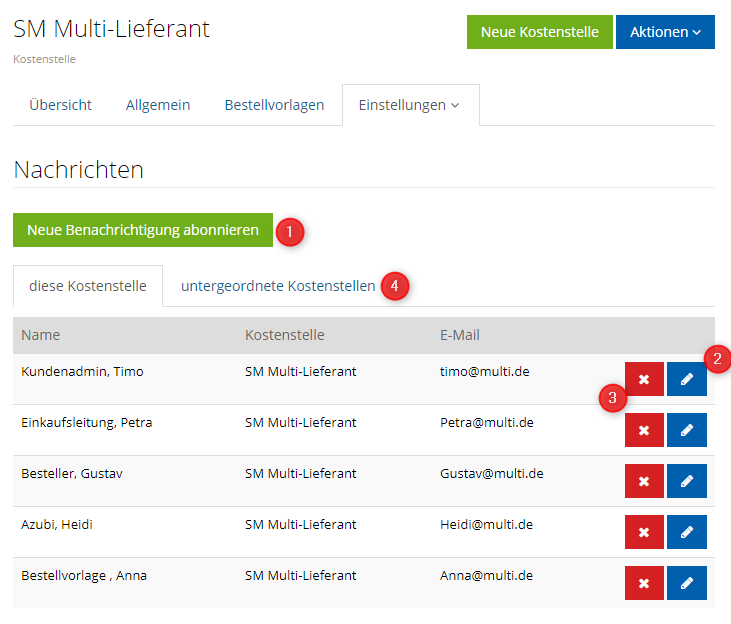Delete notification for Kundenadmin, Timo
This screenshot has height=624, width=731.
pos(644,379)
